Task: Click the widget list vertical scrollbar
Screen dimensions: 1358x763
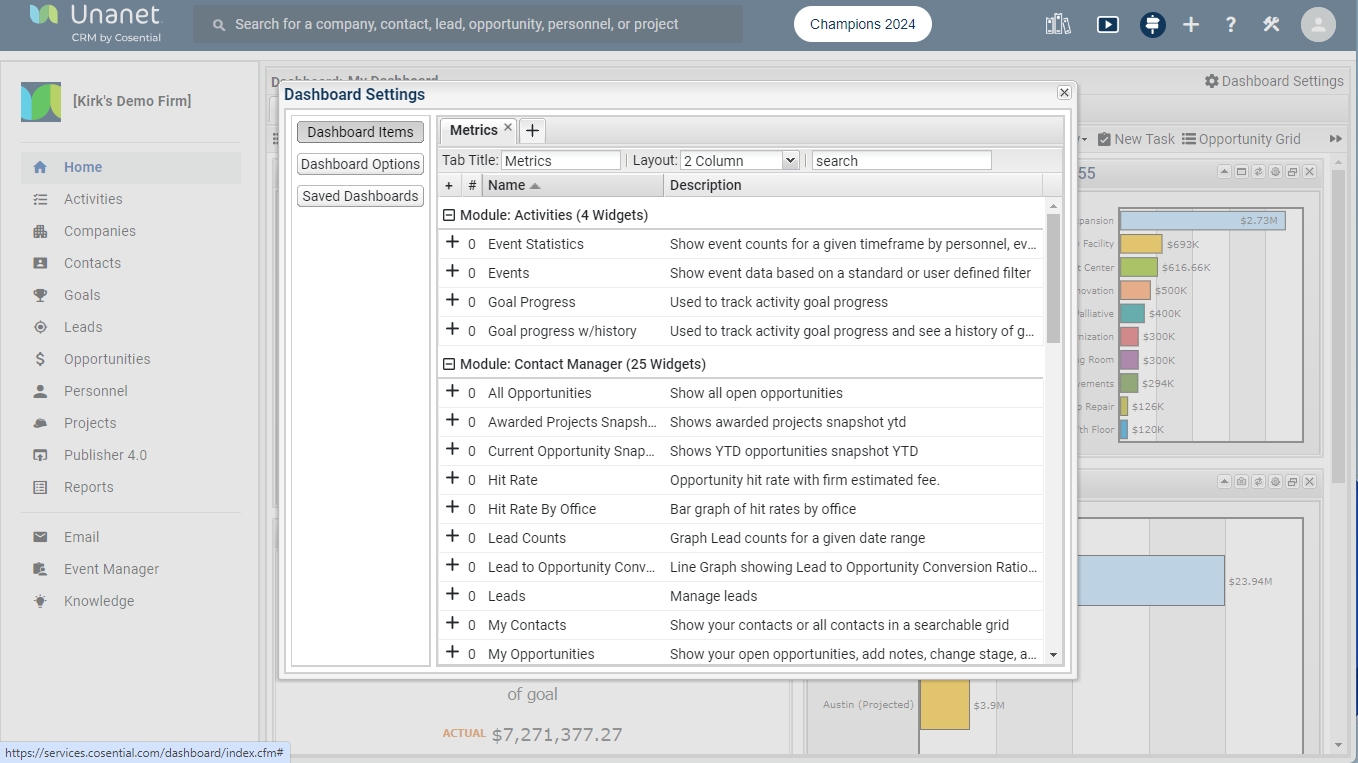Action: pos(1052,280)
